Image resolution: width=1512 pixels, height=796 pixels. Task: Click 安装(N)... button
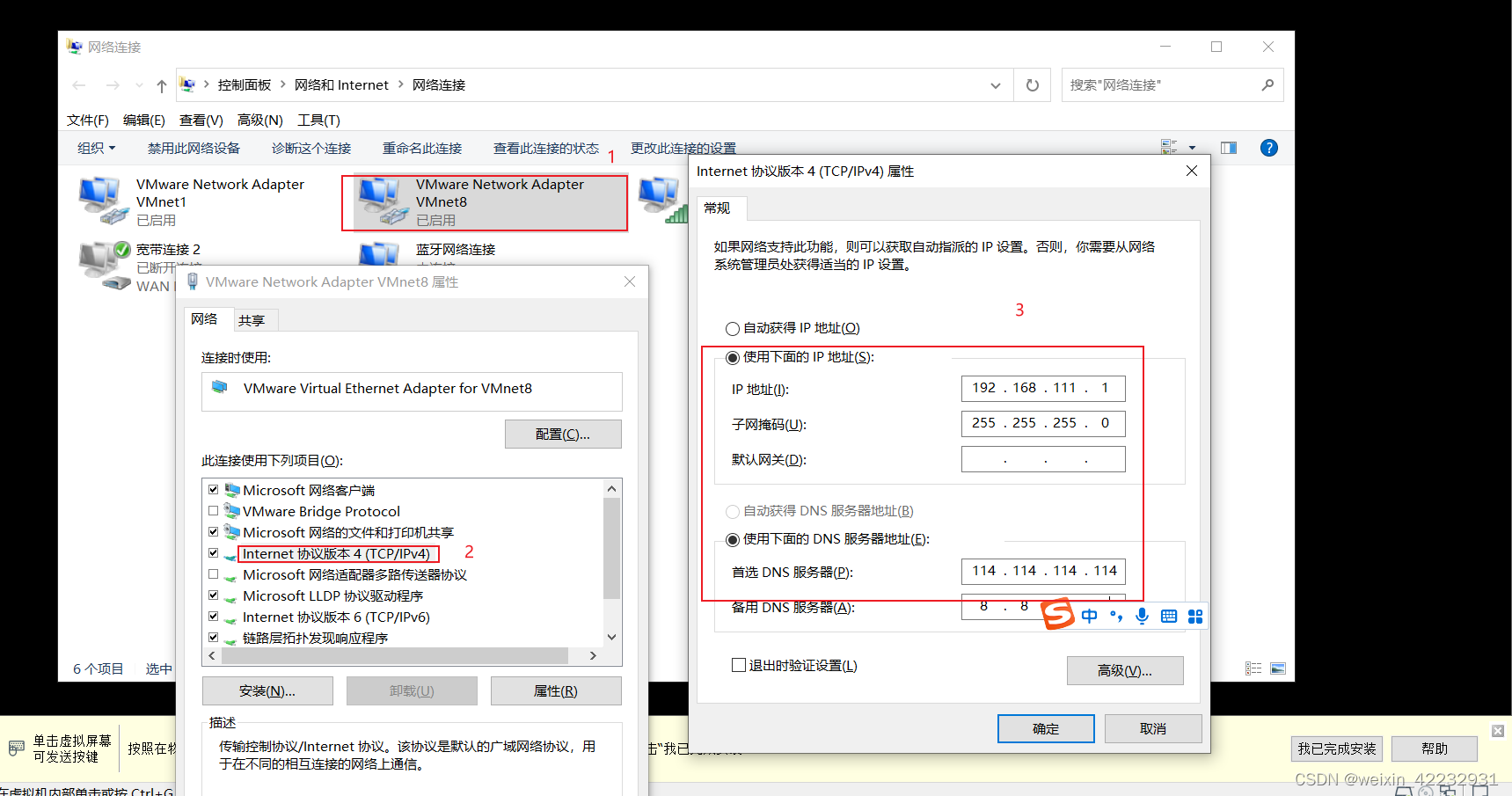pos(267,690)
